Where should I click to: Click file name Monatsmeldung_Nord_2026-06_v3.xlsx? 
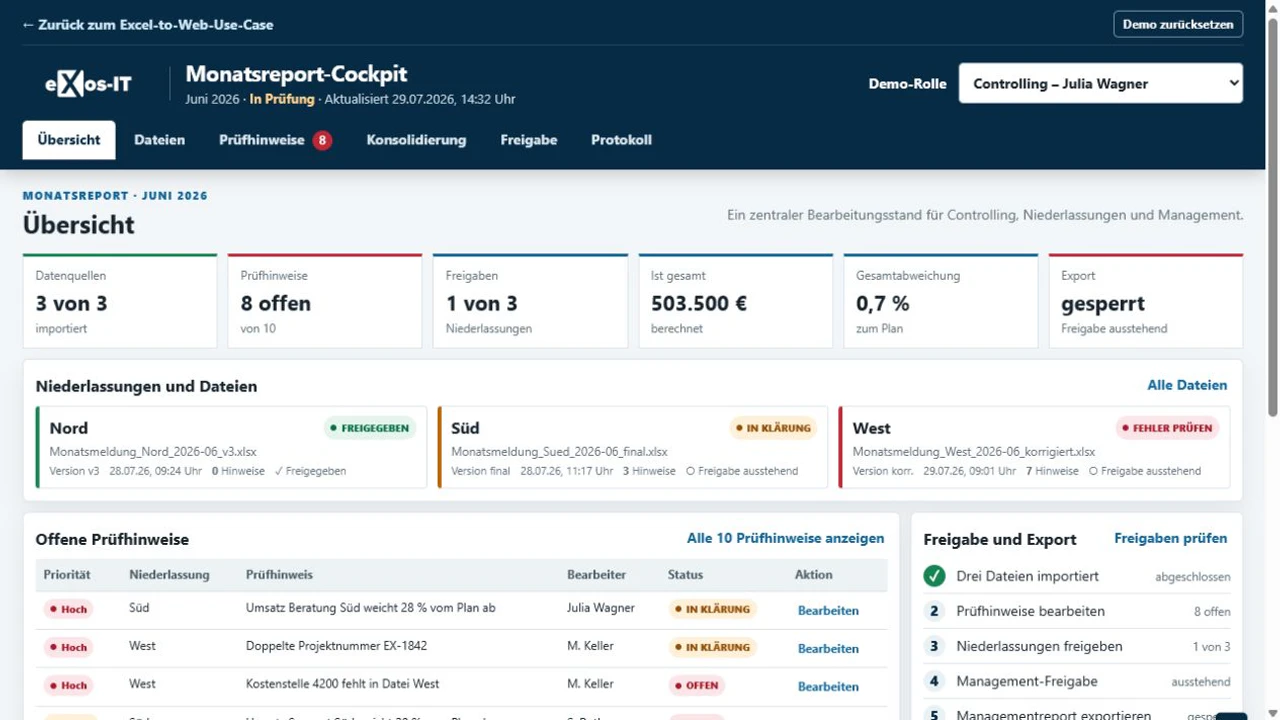click(153, 452)
